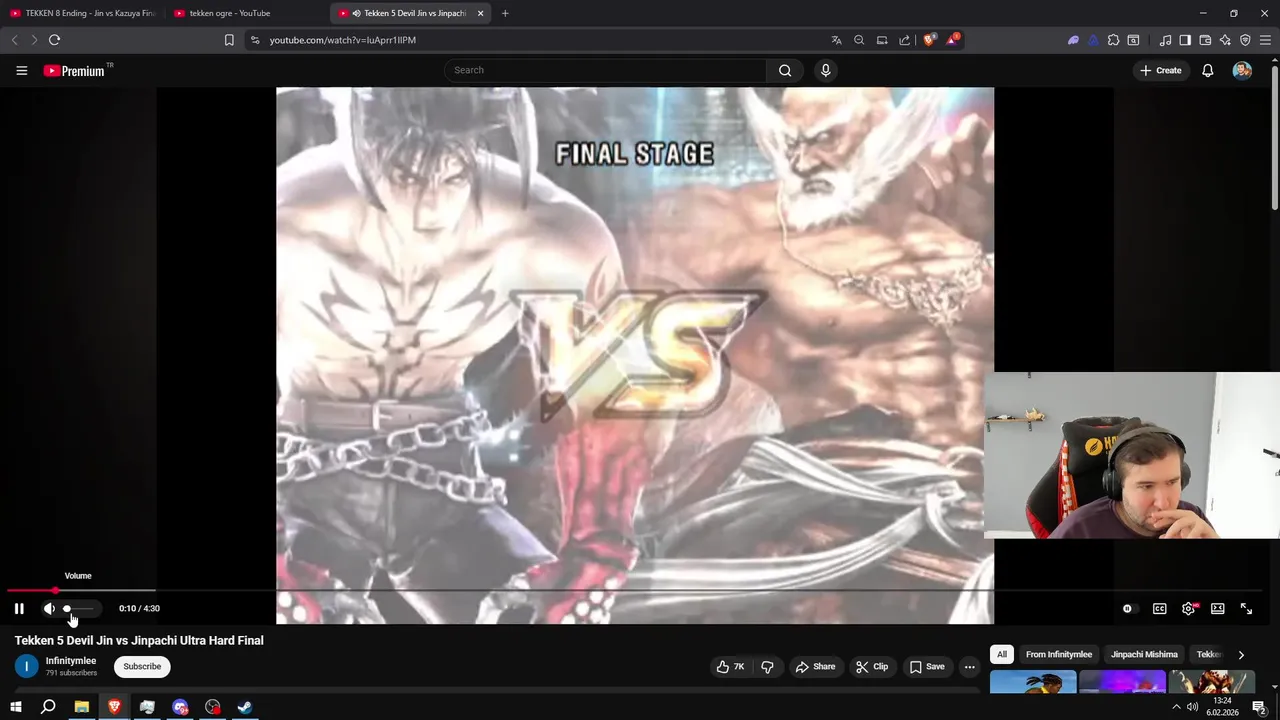Image resolution: width=1280 pixels, height=720 pixels.
Task: Bookmark this page
Action: [229, 40]
